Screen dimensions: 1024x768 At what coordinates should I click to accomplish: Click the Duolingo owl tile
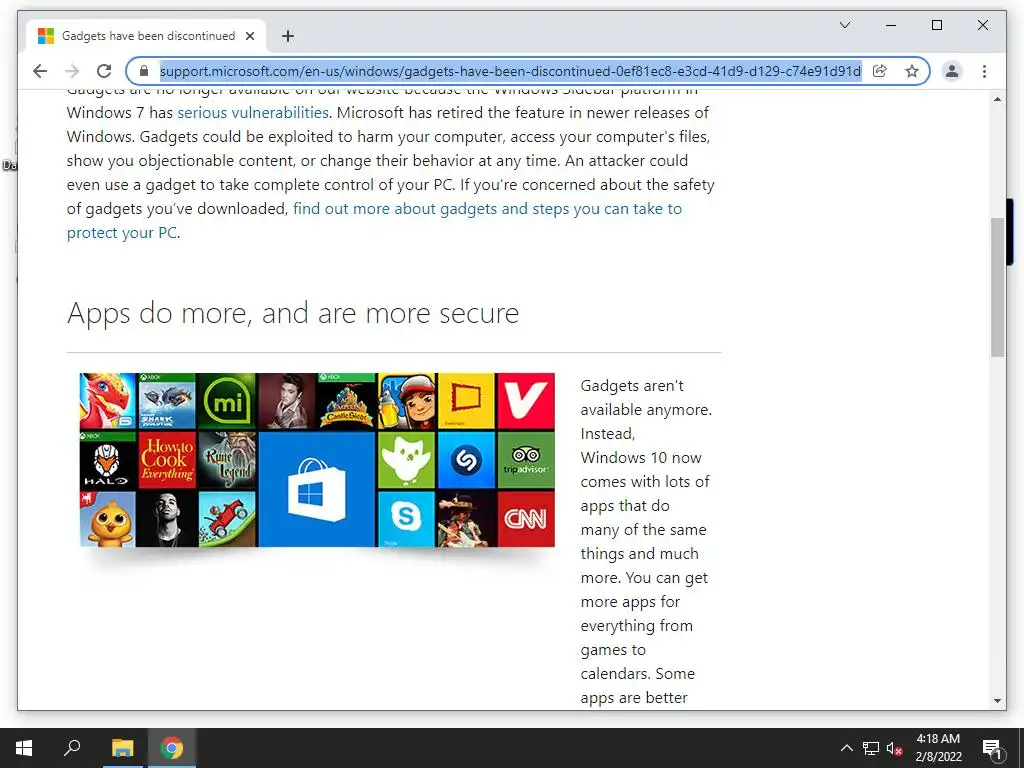coord(406,460)
